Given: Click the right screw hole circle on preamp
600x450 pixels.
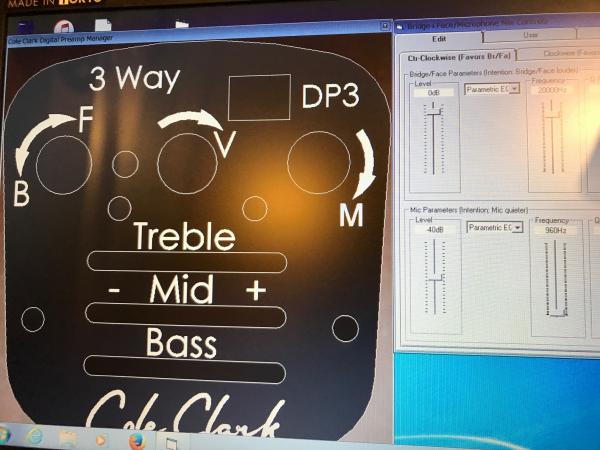Looking at the screenshot, I should 345,328.
